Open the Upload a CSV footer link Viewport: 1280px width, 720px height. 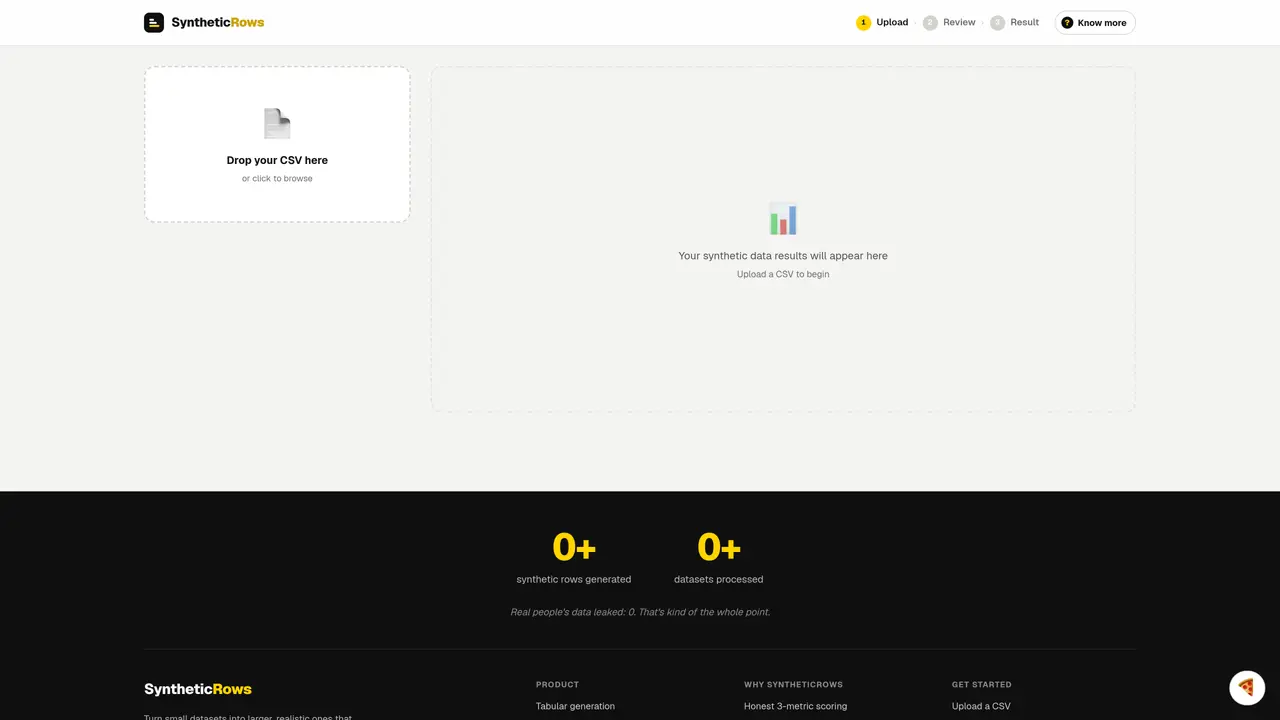[x=981, y=706]
